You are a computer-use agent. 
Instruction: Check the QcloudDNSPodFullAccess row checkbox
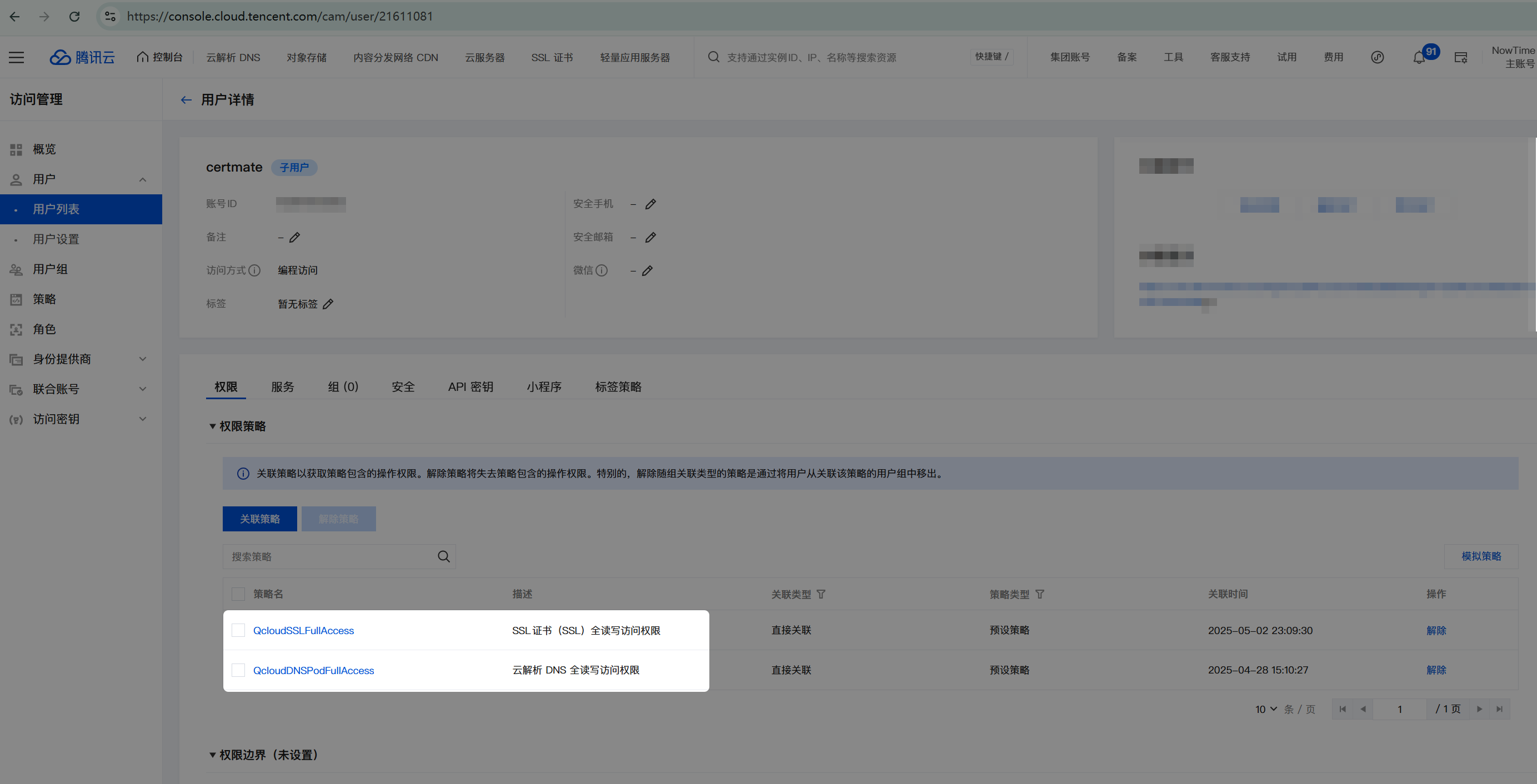coord(239,671)
